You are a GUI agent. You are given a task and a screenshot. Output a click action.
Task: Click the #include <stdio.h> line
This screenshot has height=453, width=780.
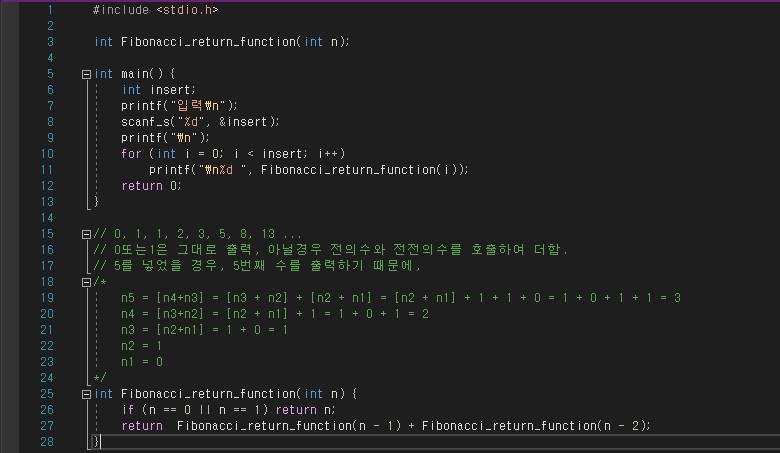coord(156,10)
